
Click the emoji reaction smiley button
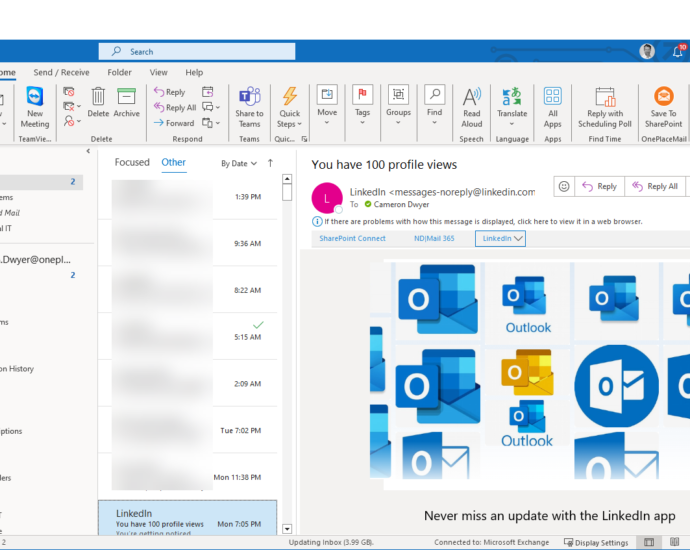coord(564,186)
